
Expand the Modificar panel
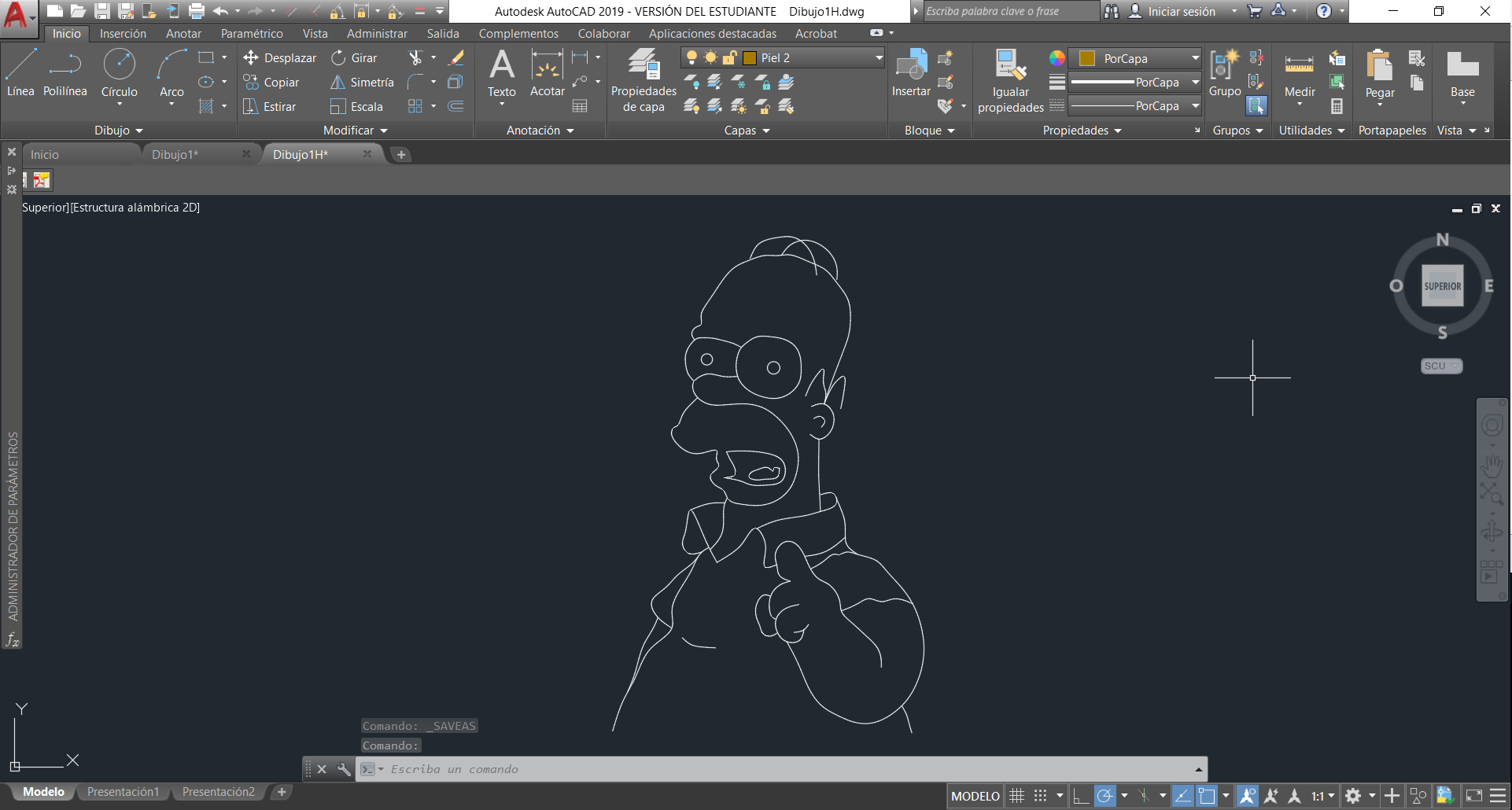(x=356, y=131)
